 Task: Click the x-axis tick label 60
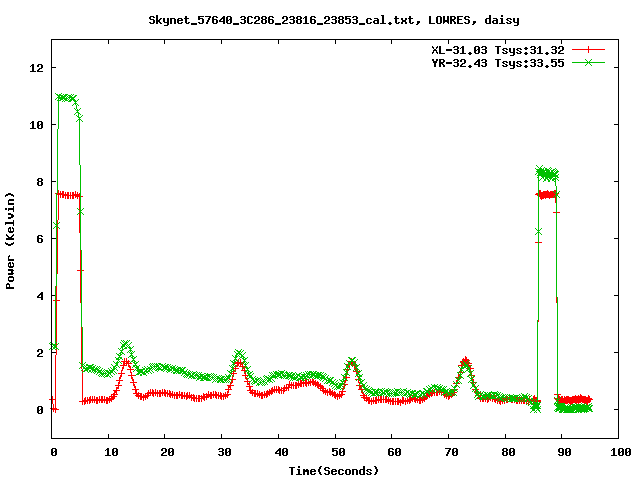click(394, 452)
